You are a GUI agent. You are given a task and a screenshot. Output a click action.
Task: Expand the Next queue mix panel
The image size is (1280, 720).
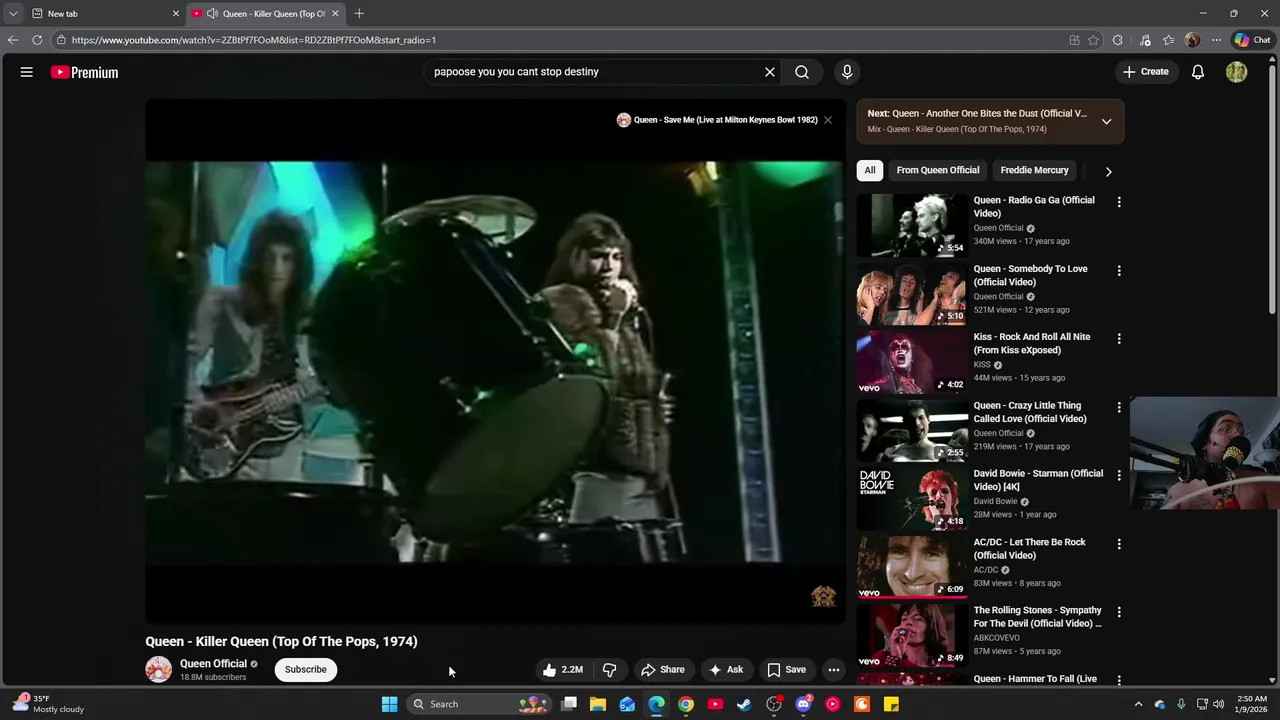[x=1106, y=121]
